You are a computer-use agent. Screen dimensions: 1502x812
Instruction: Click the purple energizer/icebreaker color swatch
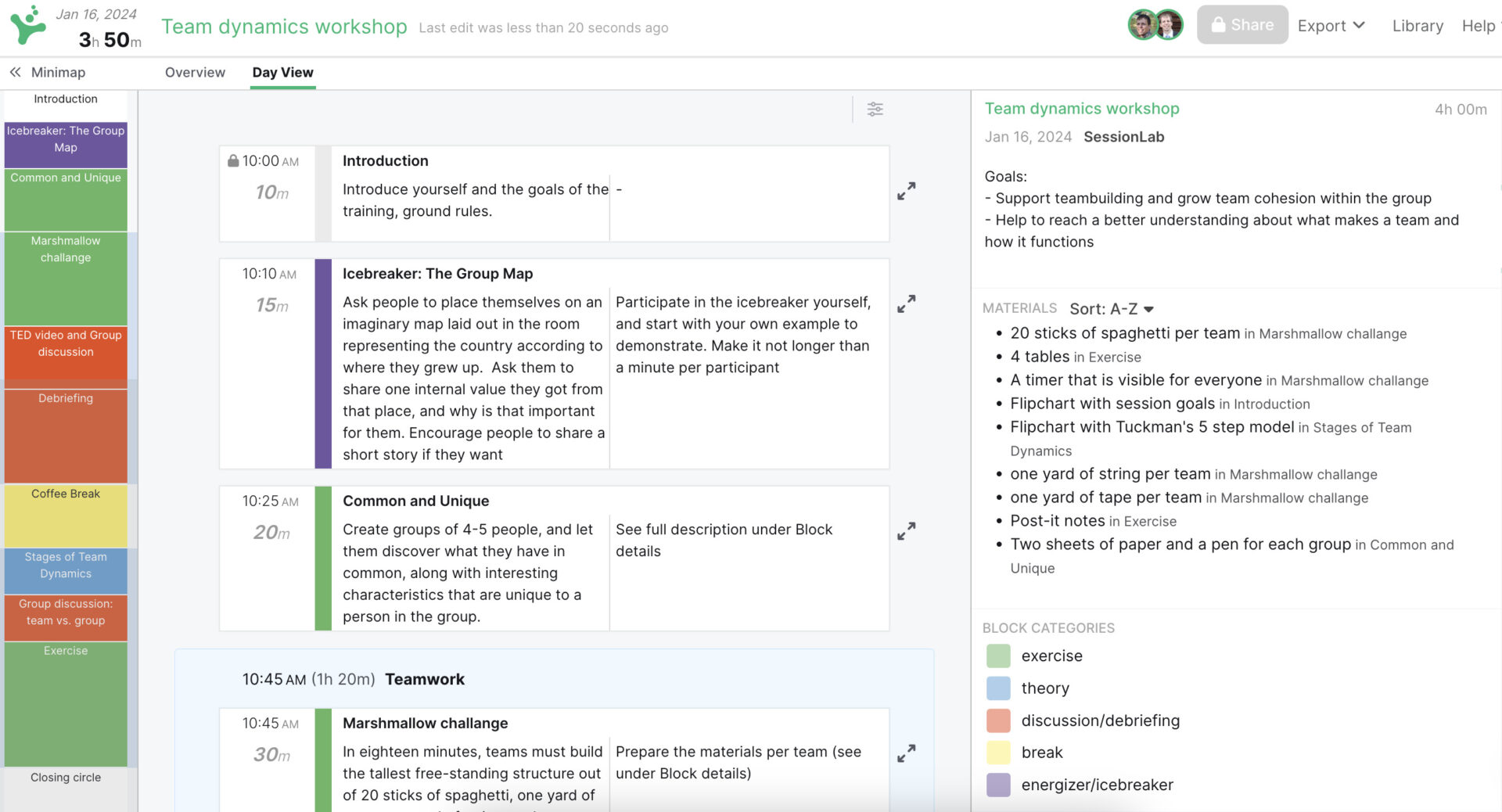coord(998,785)
